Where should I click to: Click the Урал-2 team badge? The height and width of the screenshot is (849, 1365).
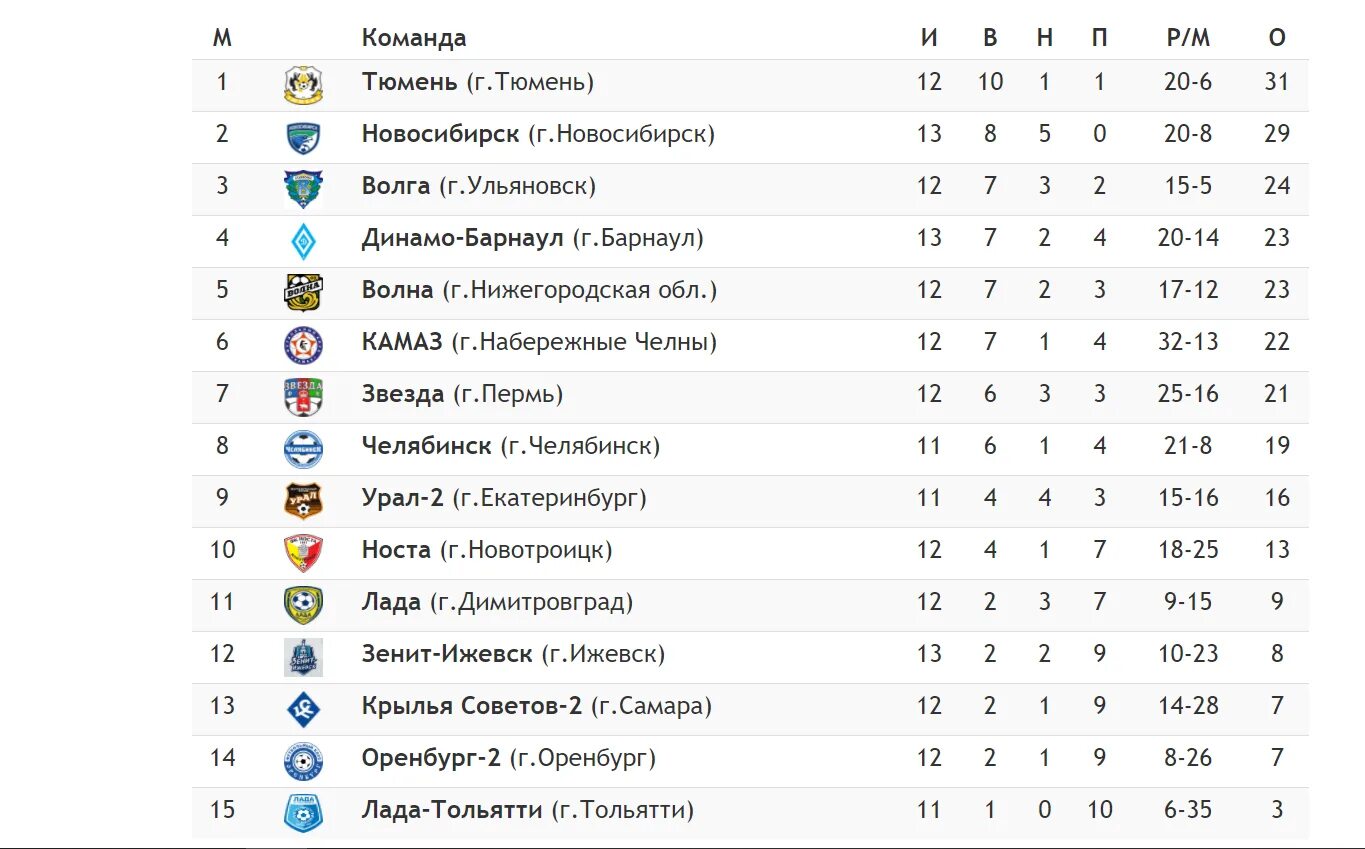click(x=303, y=501)
